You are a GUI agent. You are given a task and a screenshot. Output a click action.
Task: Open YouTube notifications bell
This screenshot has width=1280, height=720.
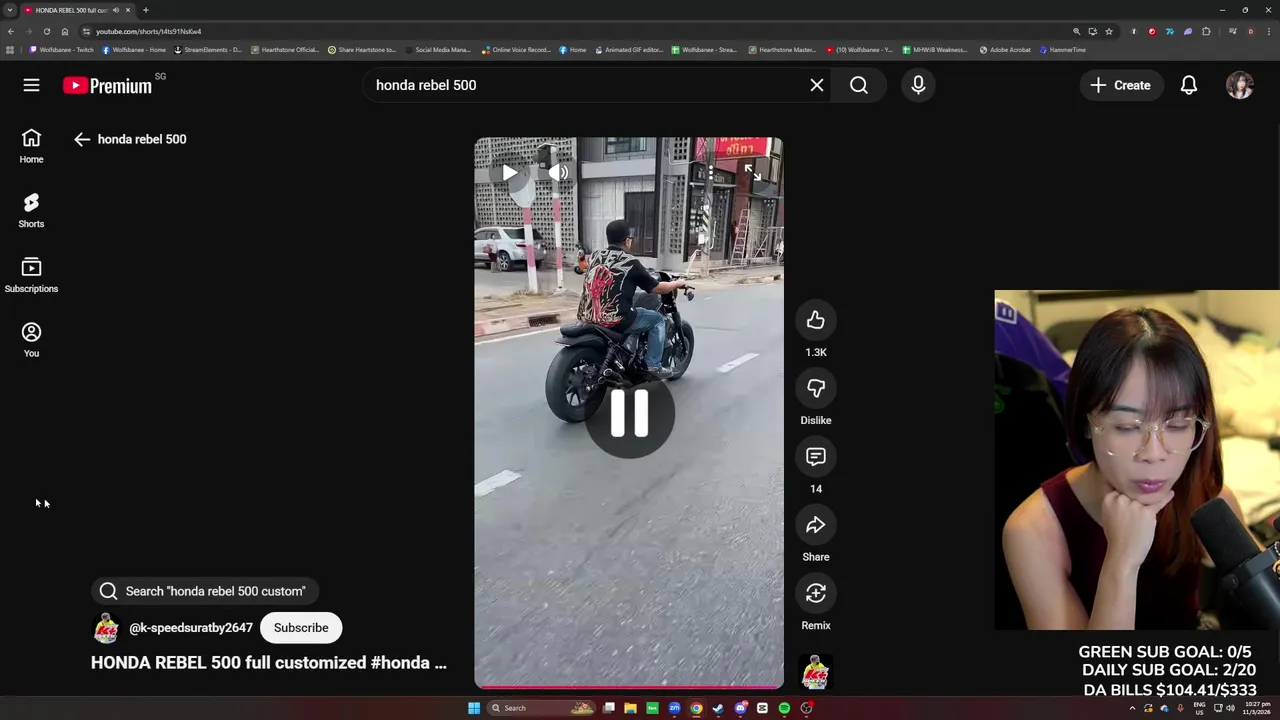tap(1189, 85)
